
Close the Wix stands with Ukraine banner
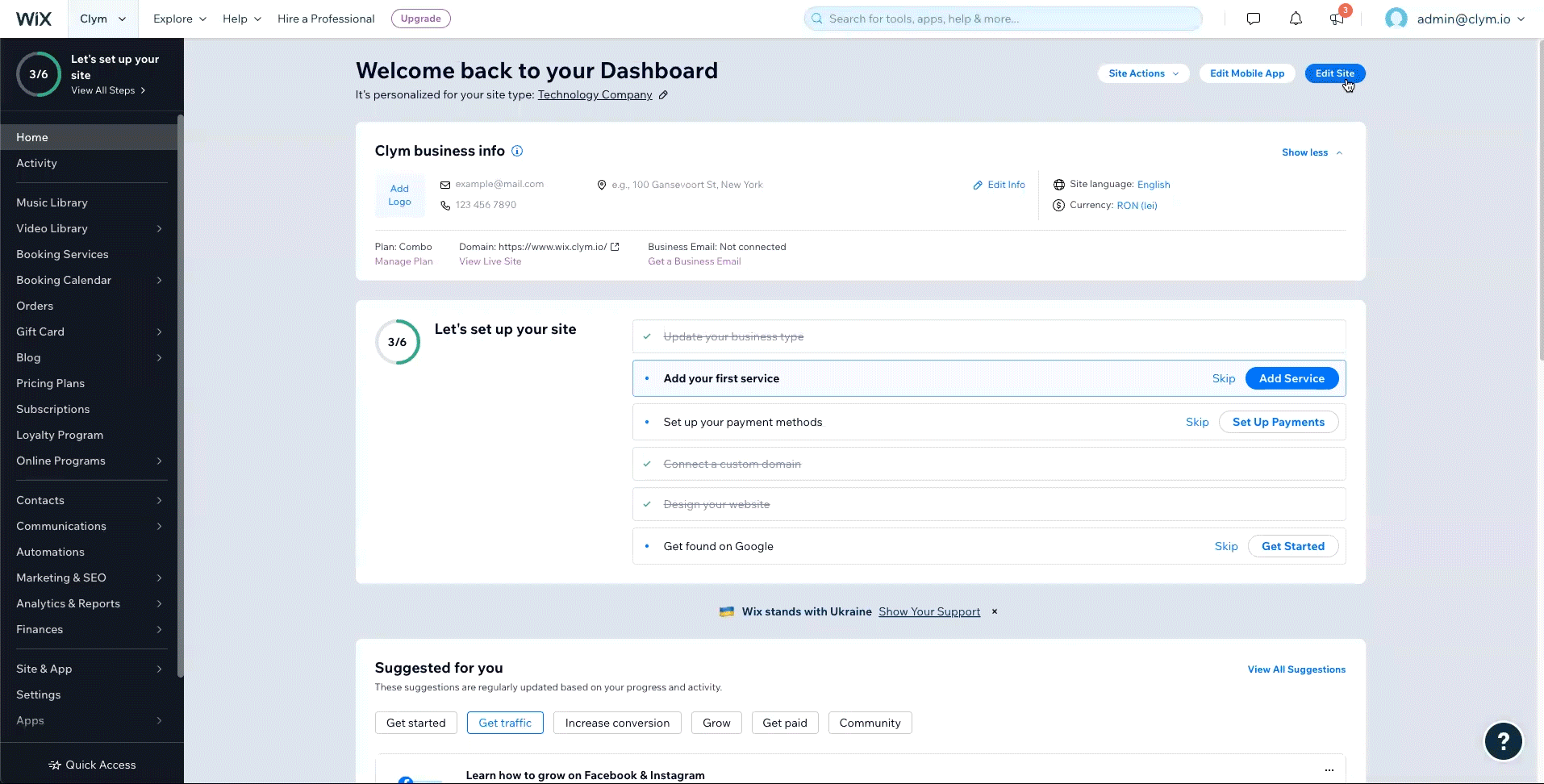click(995, 611)
